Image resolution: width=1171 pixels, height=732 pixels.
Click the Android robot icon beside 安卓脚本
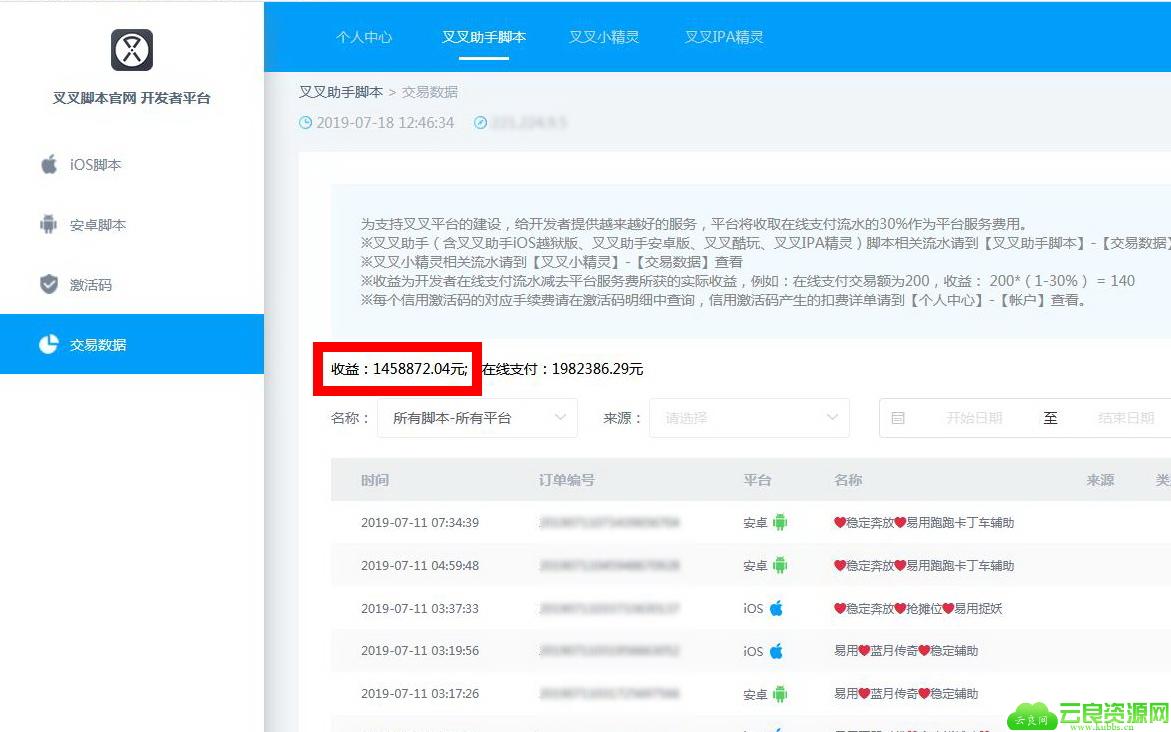[x=49, y=224]
